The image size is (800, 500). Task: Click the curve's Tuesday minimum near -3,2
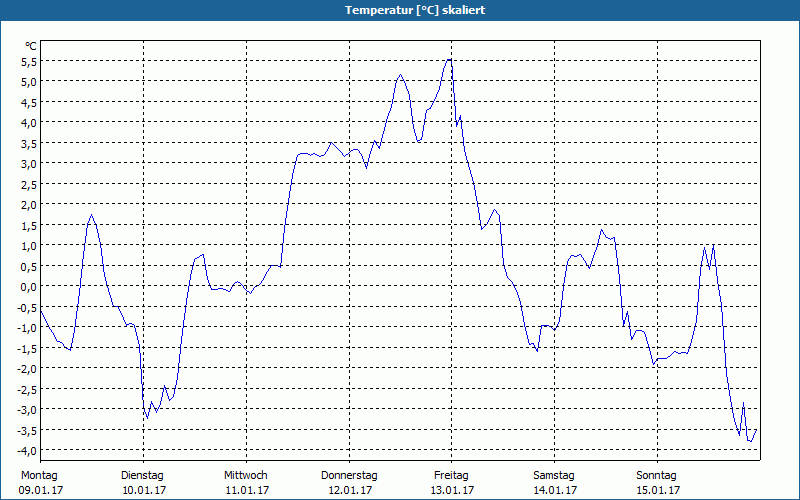(147, 418)
